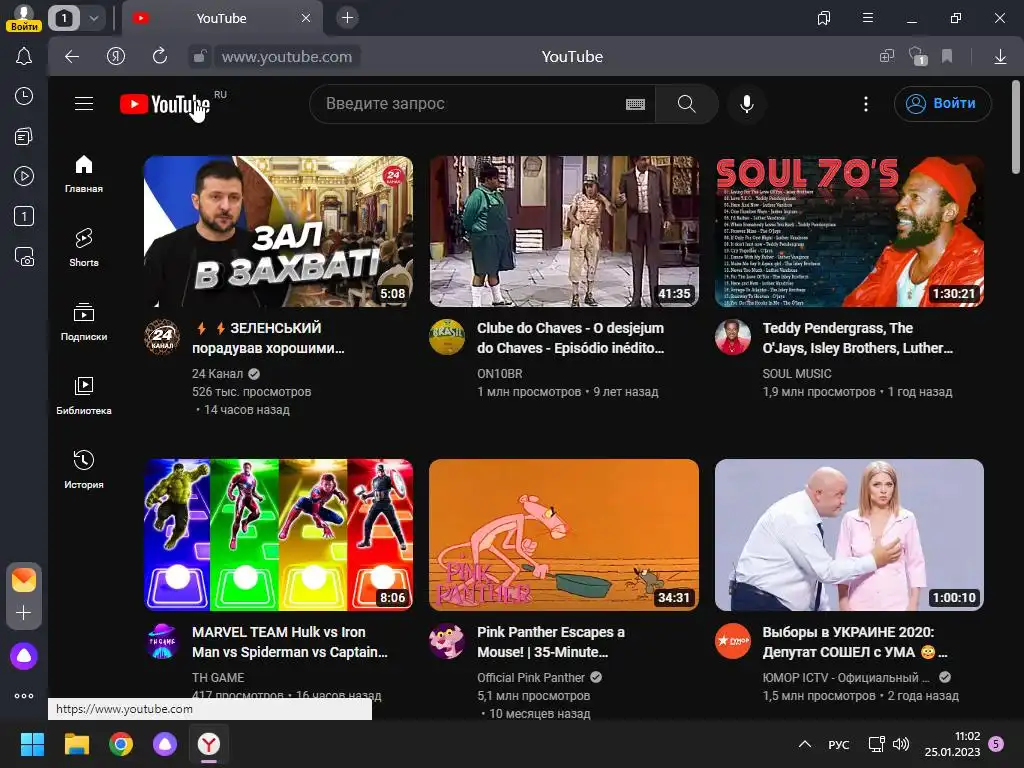Add a sidebar app with plus icon
1024x768 pixels.
tap(24, 613)
